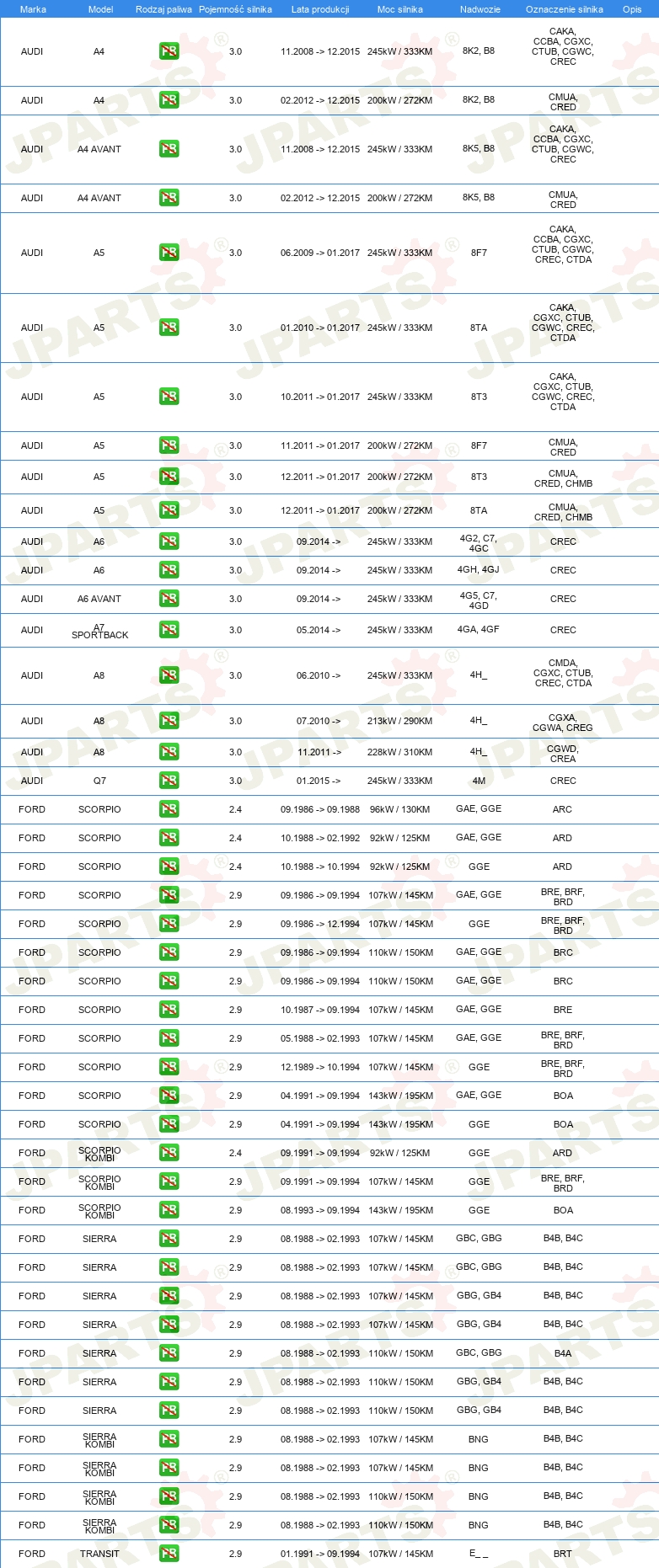This screenshot has height=1568, width=659.
Task: Click the fuel icon in the A4 245kW 8K2 row
Action: pyautogui.click(x=169, y=51)
